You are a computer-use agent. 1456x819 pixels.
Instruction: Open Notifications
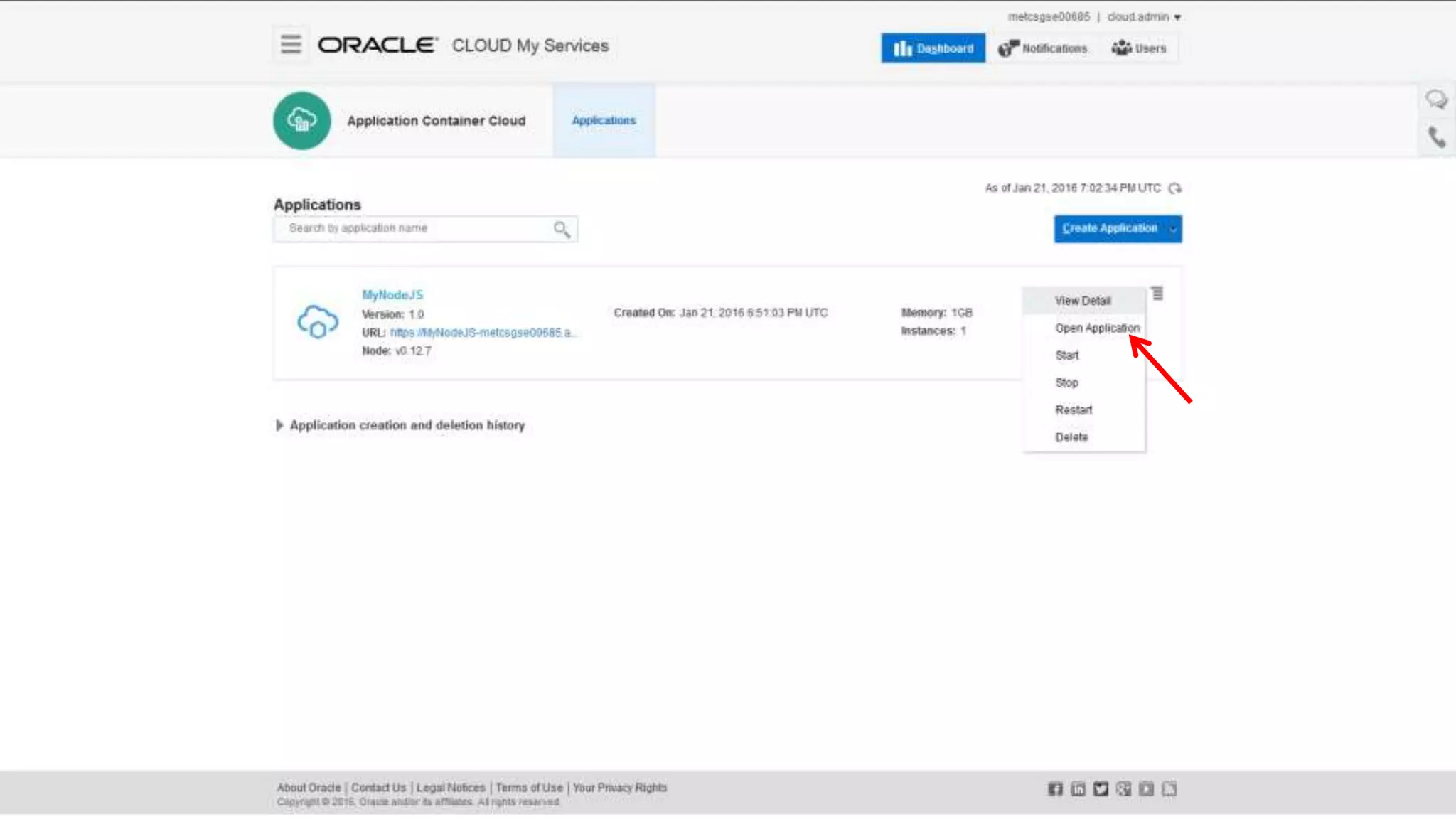[1043, 48]
